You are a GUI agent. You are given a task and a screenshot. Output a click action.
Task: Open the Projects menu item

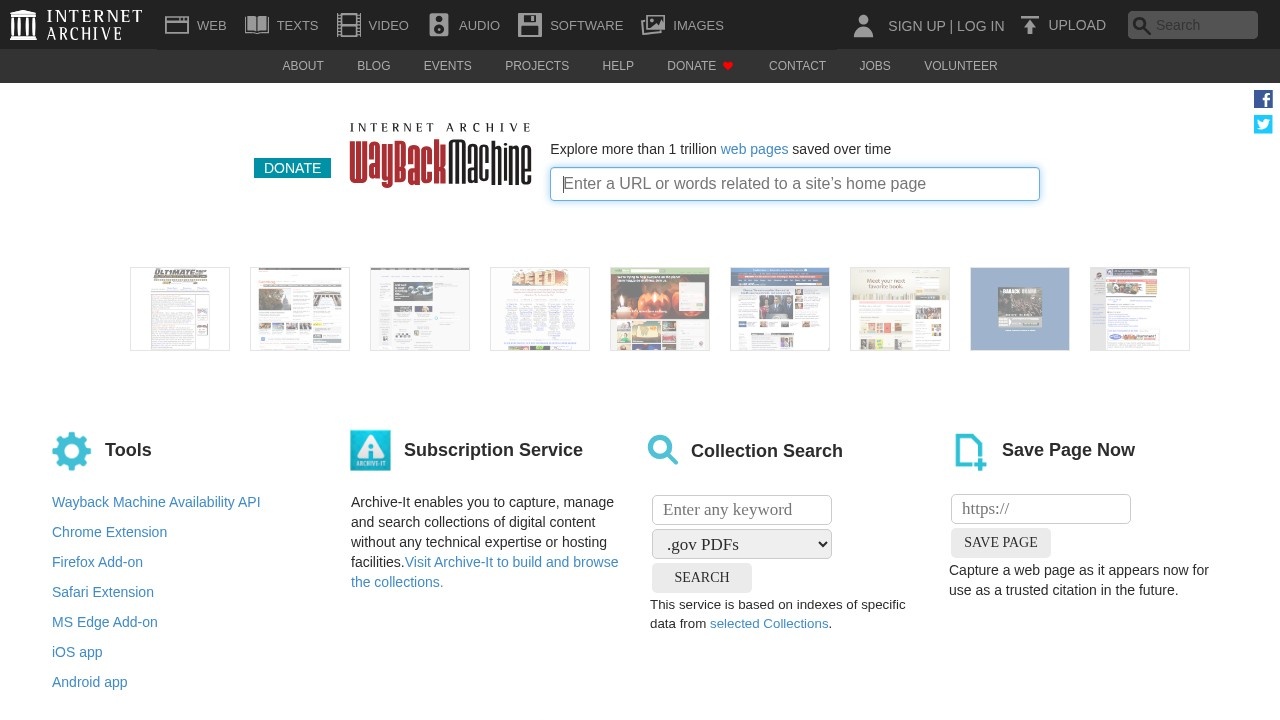[536, 66]
